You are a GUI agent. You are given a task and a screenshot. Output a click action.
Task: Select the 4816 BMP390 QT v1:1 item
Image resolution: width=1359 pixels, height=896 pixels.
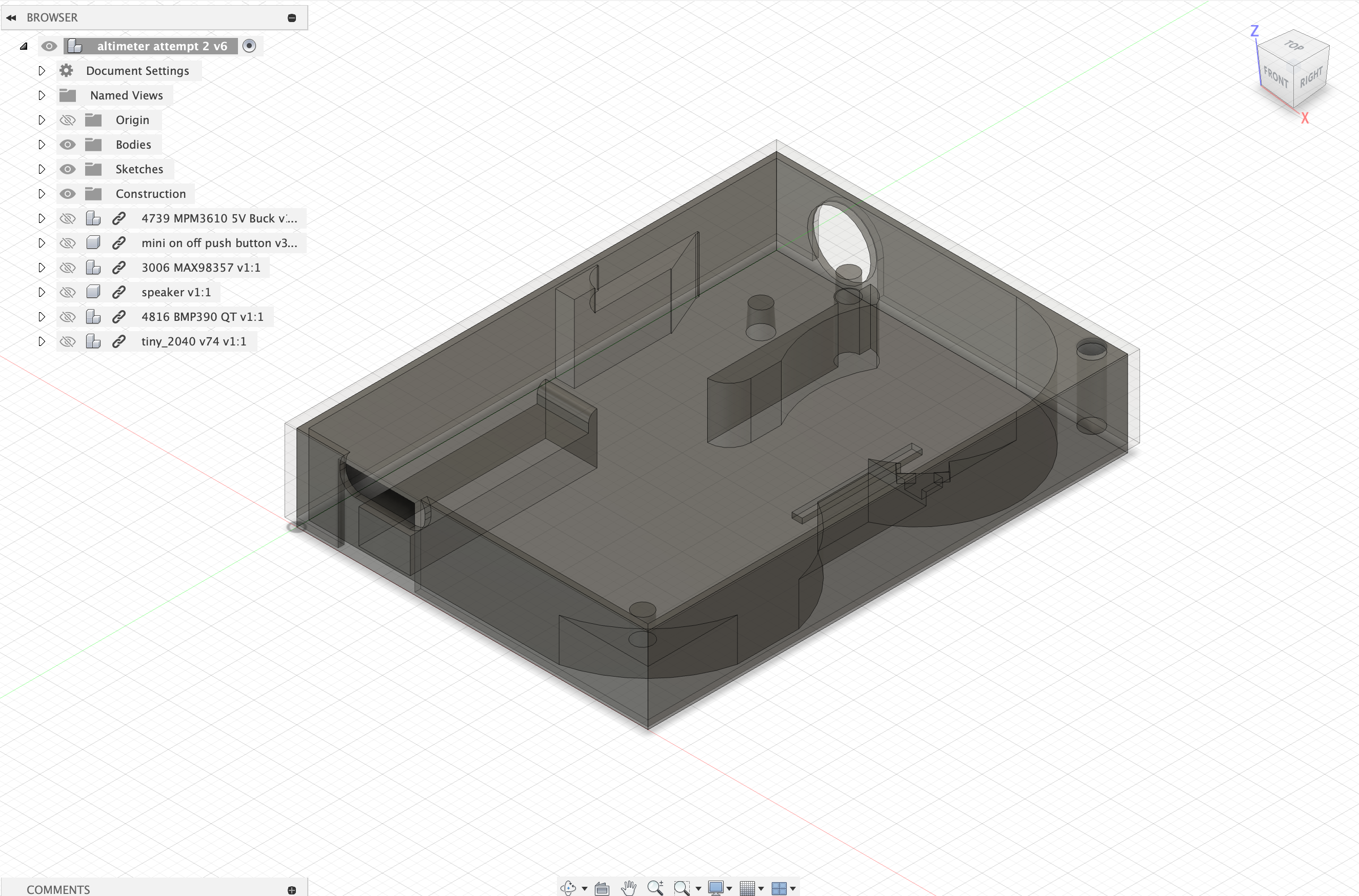(x=202, y=317)
